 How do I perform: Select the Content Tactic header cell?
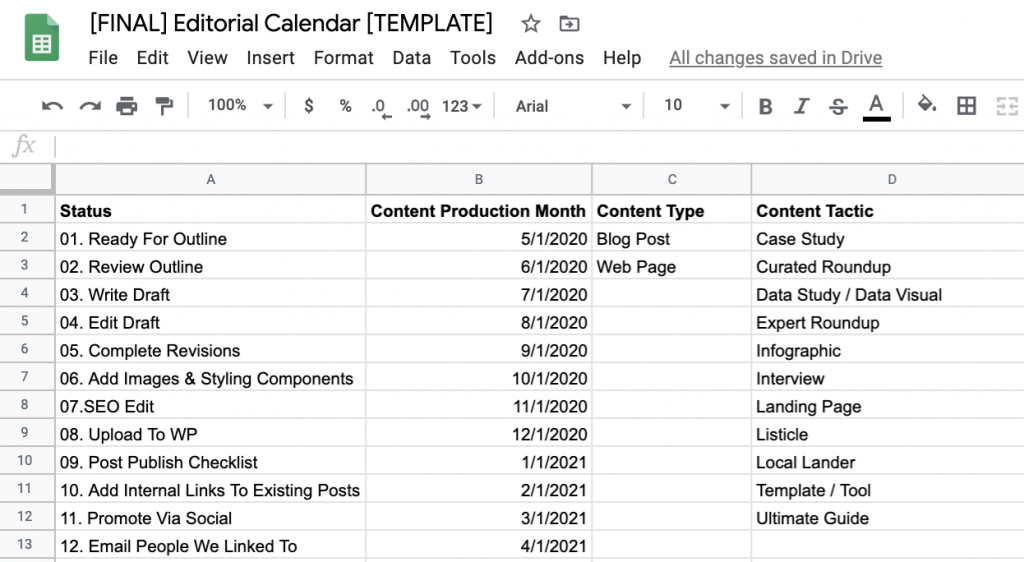point(888,210)
